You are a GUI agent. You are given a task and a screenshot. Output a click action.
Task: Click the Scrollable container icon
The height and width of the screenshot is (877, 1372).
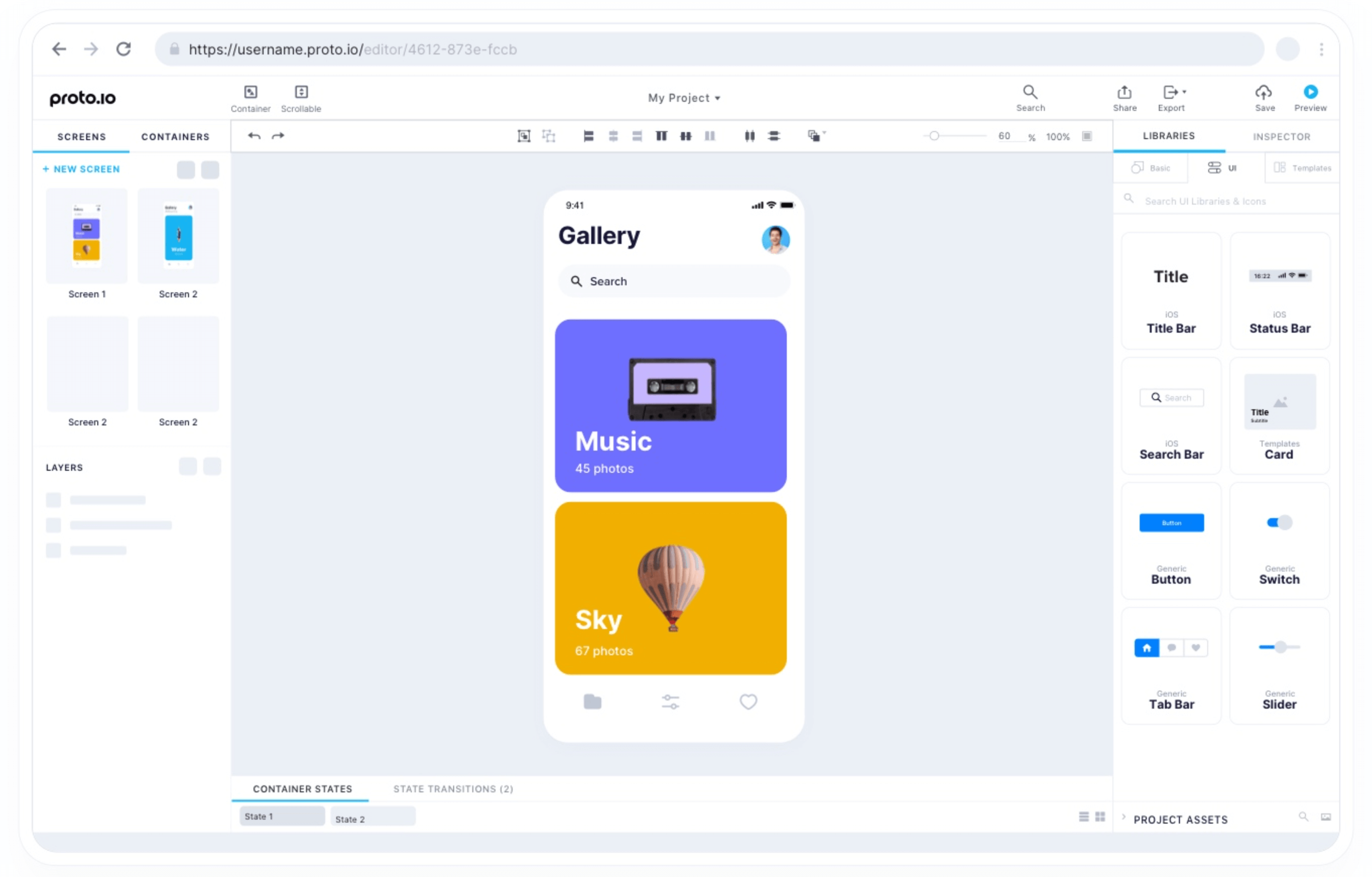[x=301, y=92]
